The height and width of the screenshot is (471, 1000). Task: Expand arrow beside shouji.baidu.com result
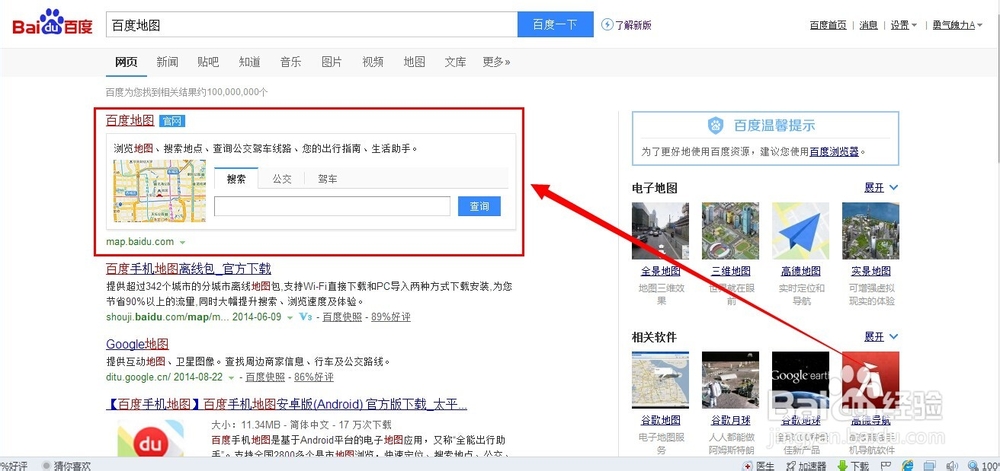(x=290, y=317)
